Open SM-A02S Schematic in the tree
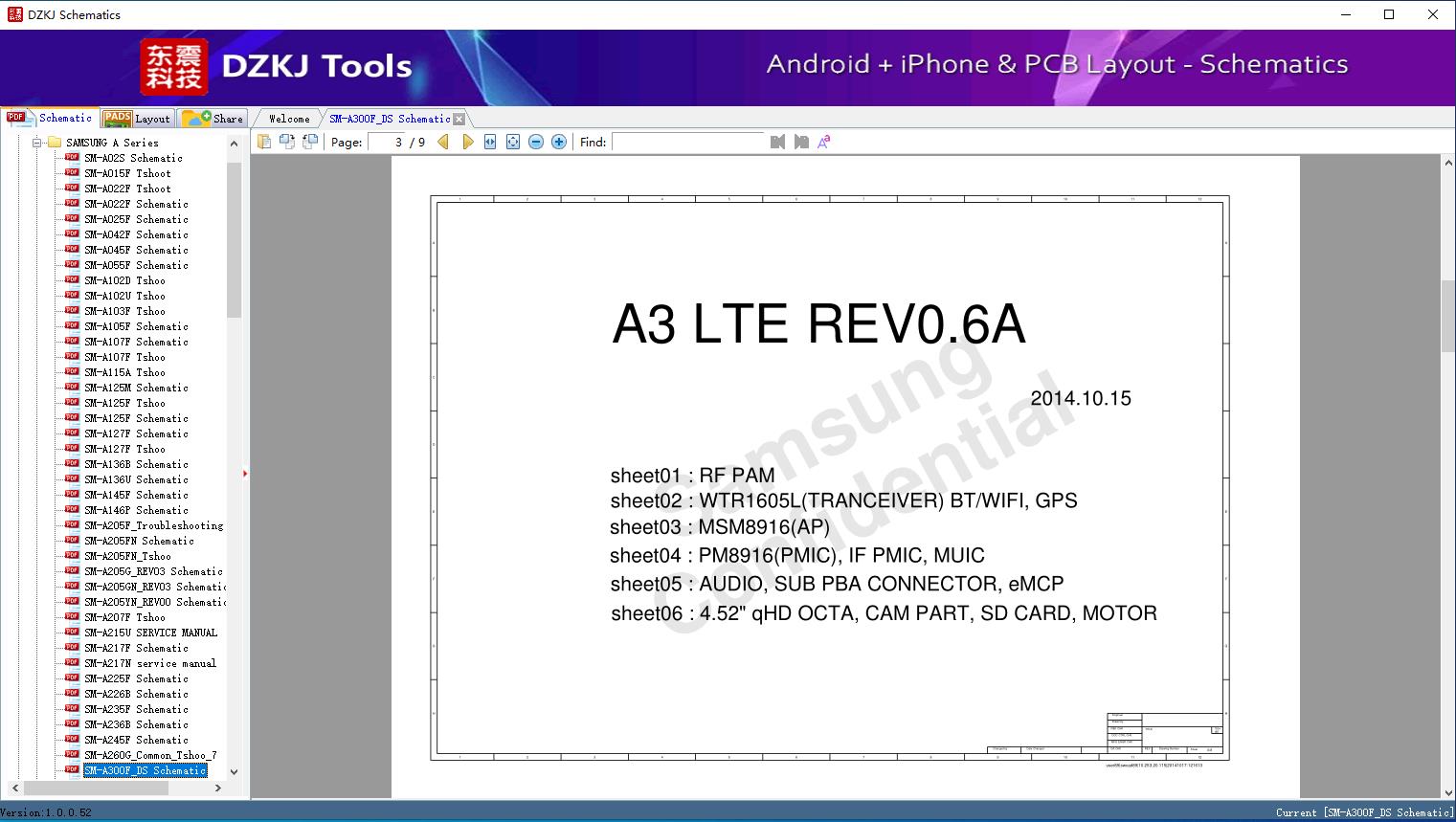This screenshot has height=822, width=1456. pyautogui.click(x=133, y=158)
